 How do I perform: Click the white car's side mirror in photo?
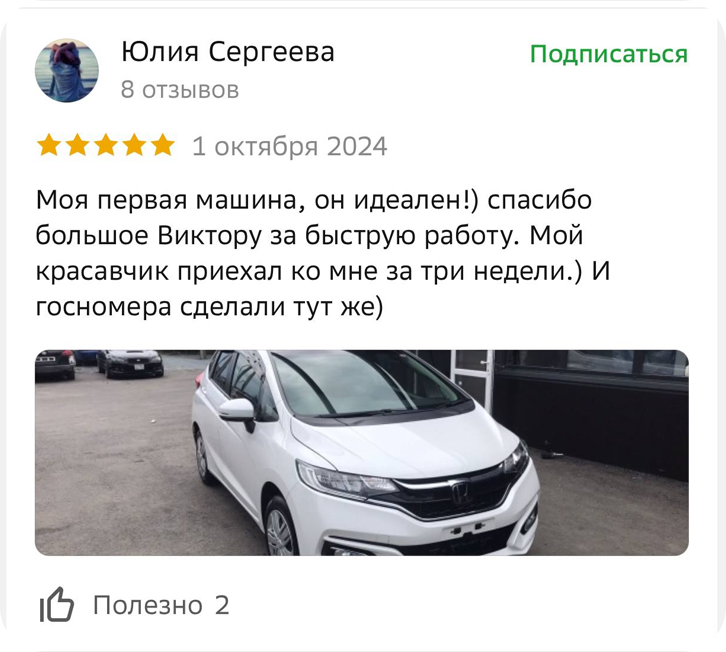[238, 413]
